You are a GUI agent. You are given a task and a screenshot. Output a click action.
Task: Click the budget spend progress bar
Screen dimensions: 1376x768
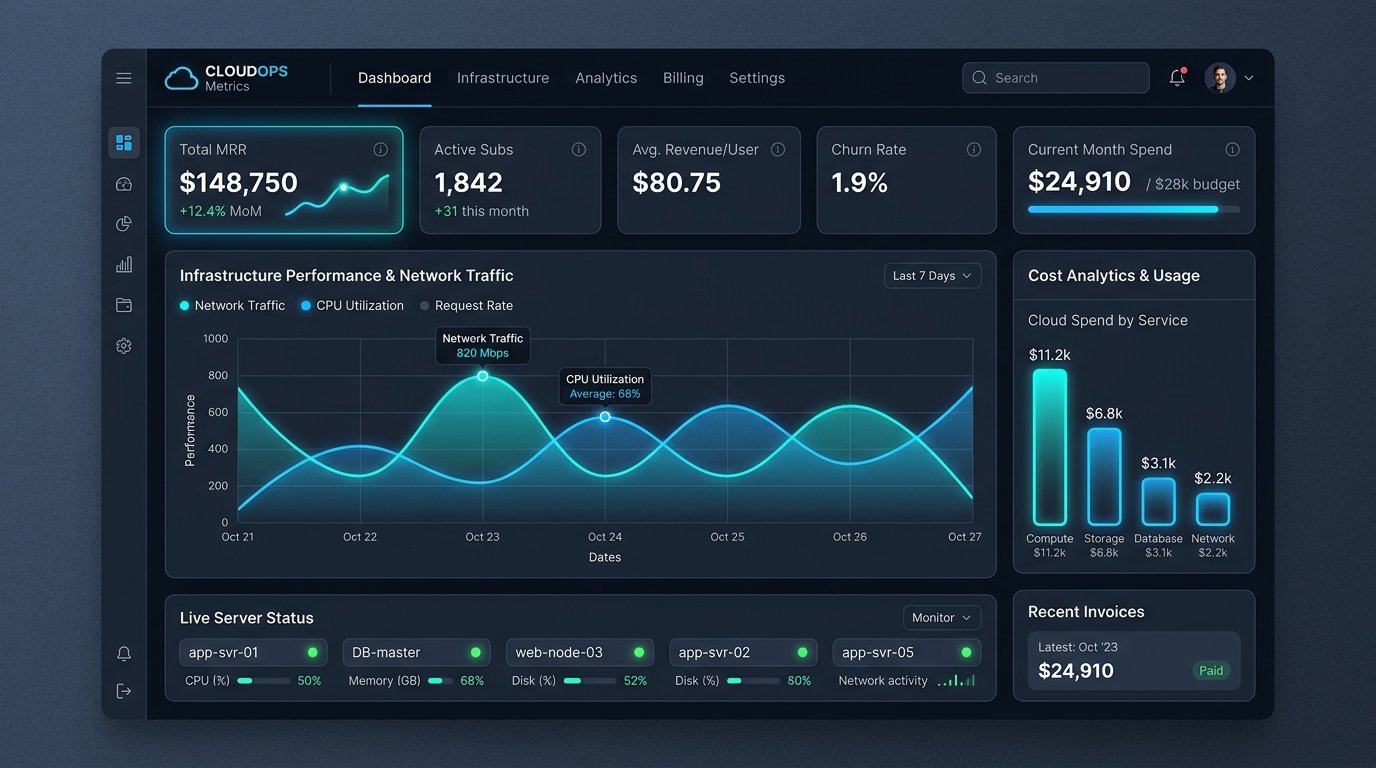pyautogui.click(x=1134, y=209)
